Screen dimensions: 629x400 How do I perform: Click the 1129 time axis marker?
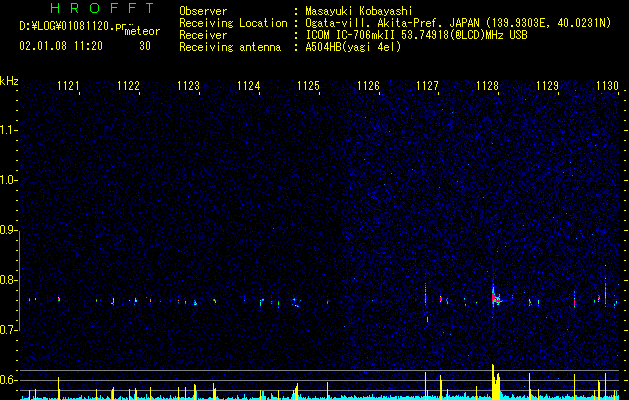pyautogui.click(x=548, y=86)
